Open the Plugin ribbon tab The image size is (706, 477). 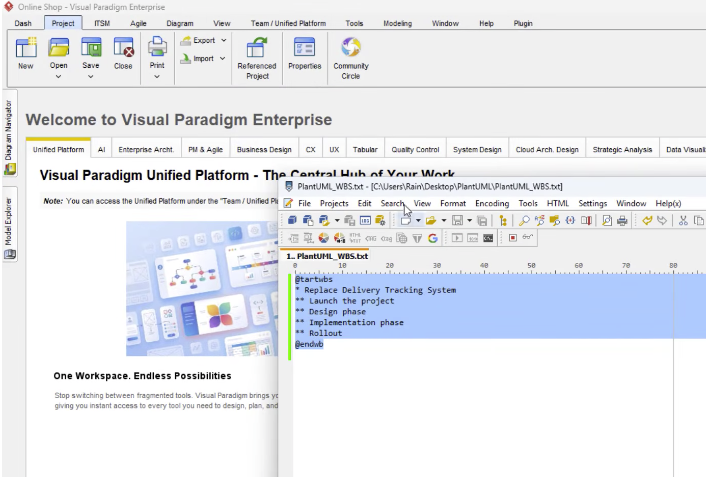pyautogui.click(x=523, y=23)
